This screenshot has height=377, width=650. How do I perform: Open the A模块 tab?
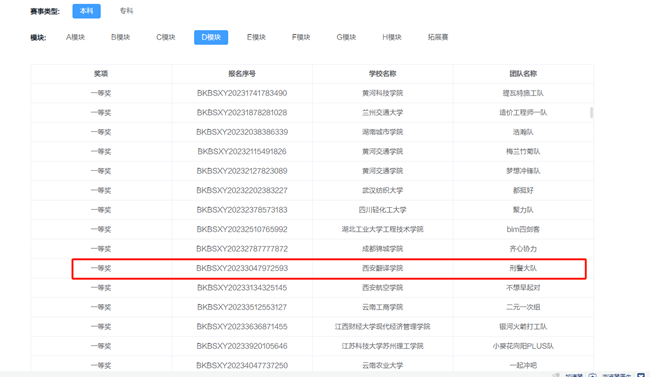coord(75,37)
